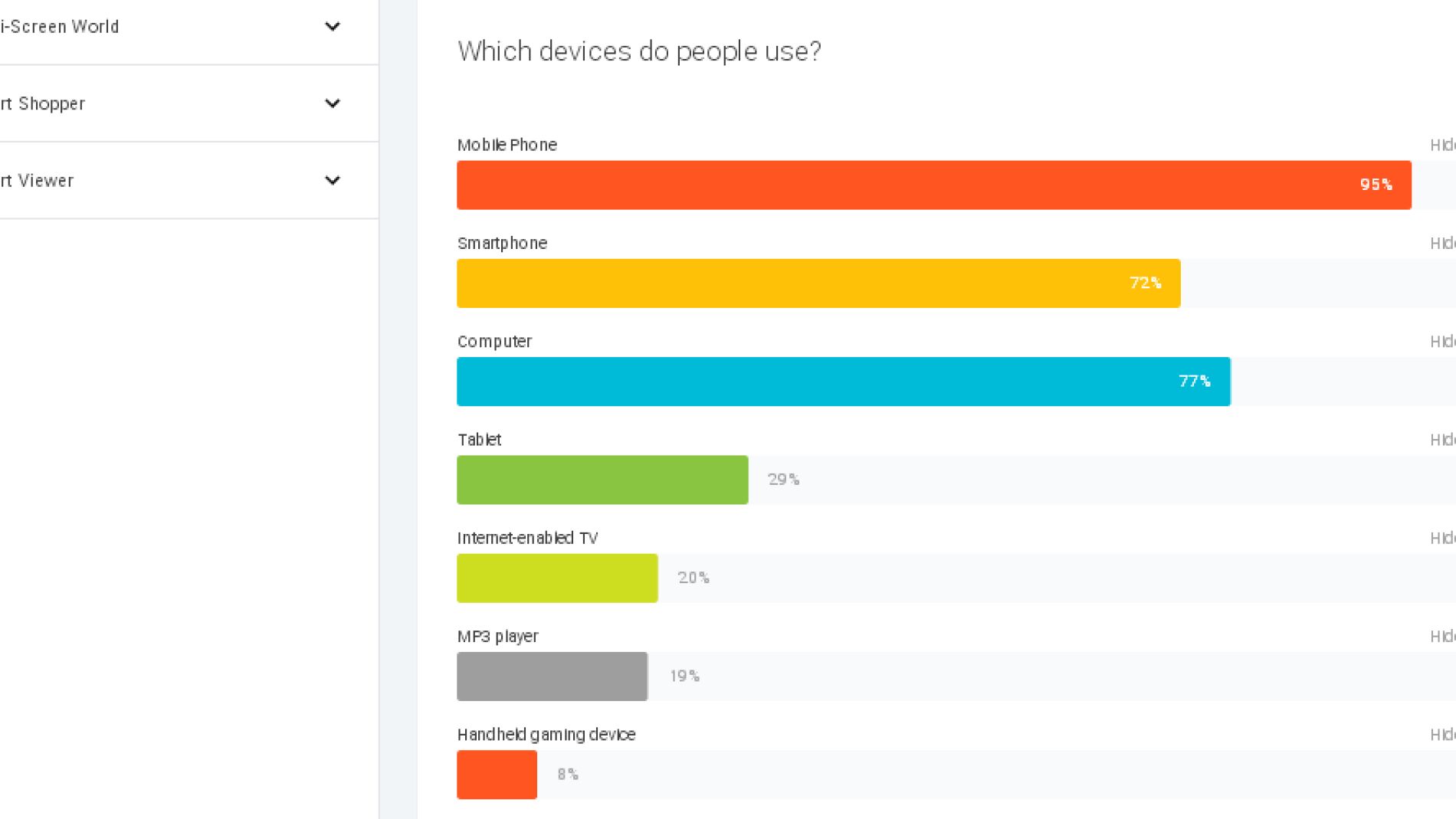Expand the Smart Viewer section chevron

(333, 181)
